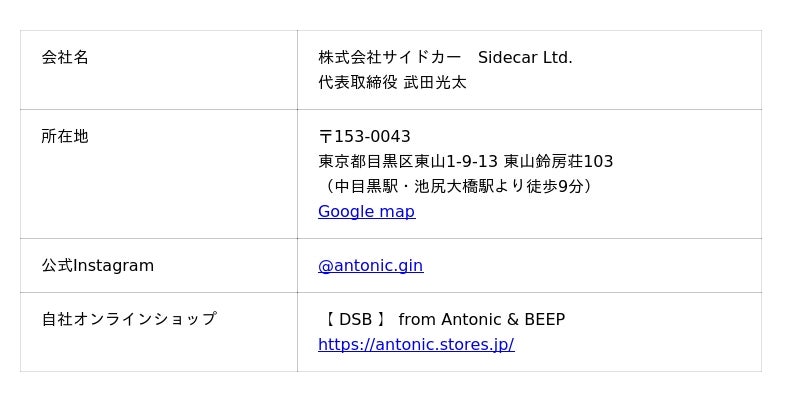Click the 自社オンラインショップ row label
The width and height of the screenshot is (800, 402).
click(128, 320)
